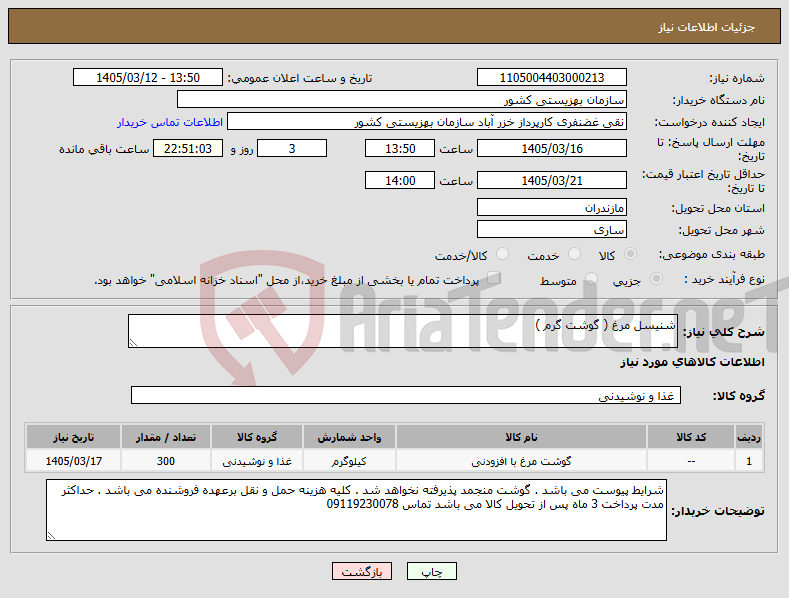Select the کالا radio button

pyautogui.click(x=630, y=254)
